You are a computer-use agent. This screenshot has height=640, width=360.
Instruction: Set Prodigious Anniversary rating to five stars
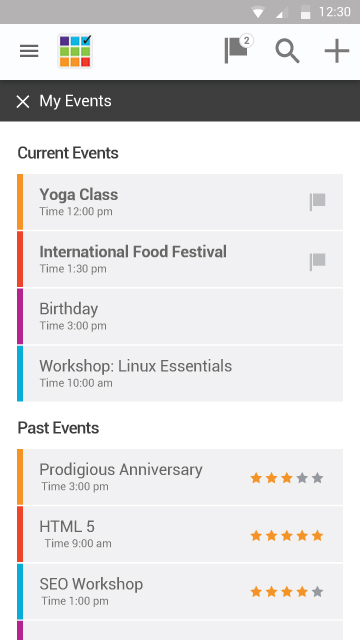tap(318, 478)
